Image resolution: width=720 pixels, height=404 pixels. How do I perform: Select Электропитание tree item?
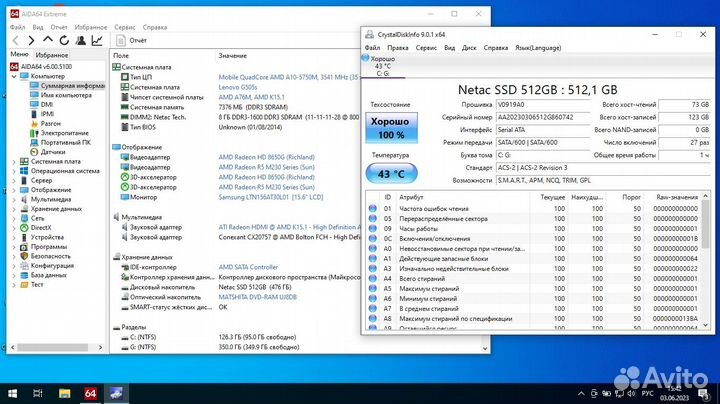tap(59, 133)
